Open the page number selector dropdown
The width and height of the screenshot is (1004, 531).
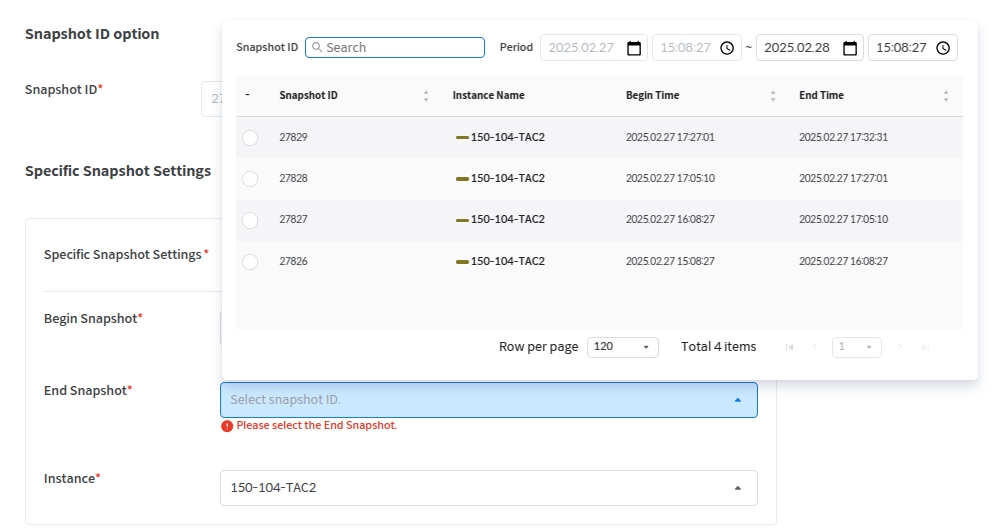click(856, 347)
